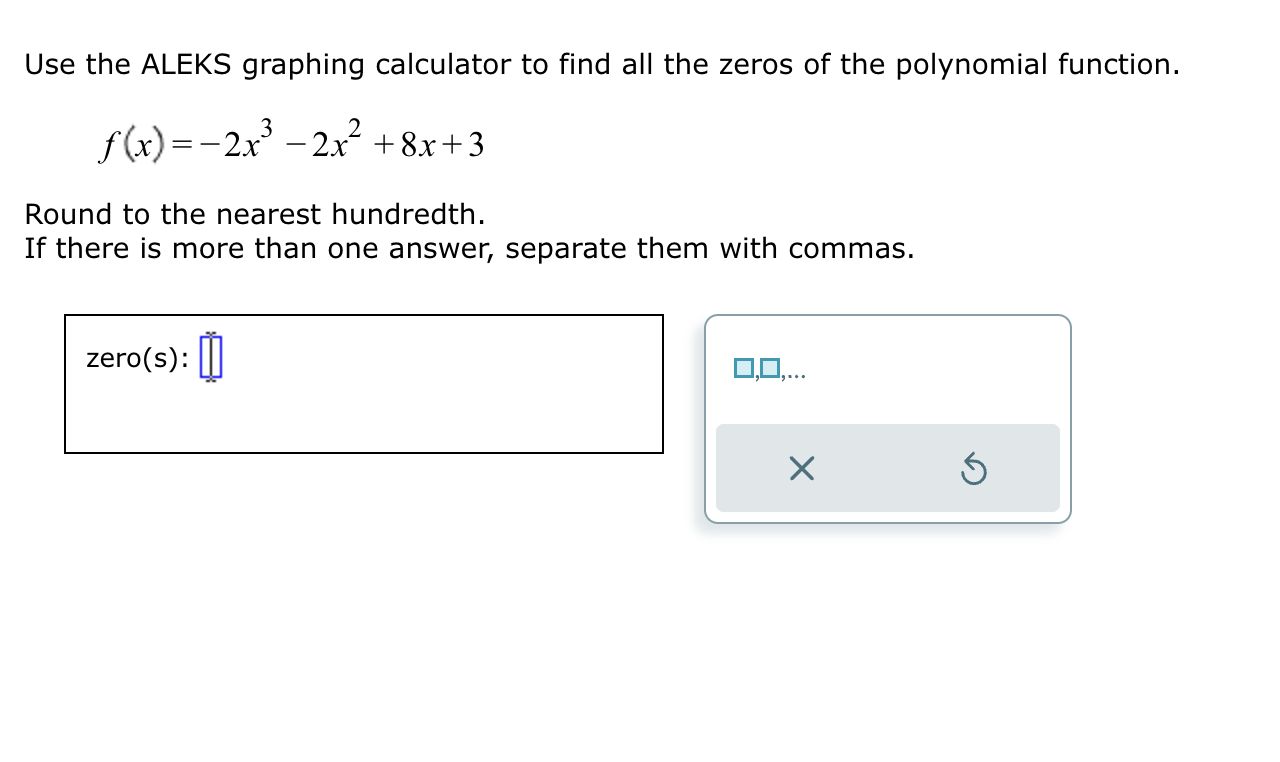Click the Round to nearest hundredth instruction text
Screen dimensions: 1280x762
click(255, 214)
